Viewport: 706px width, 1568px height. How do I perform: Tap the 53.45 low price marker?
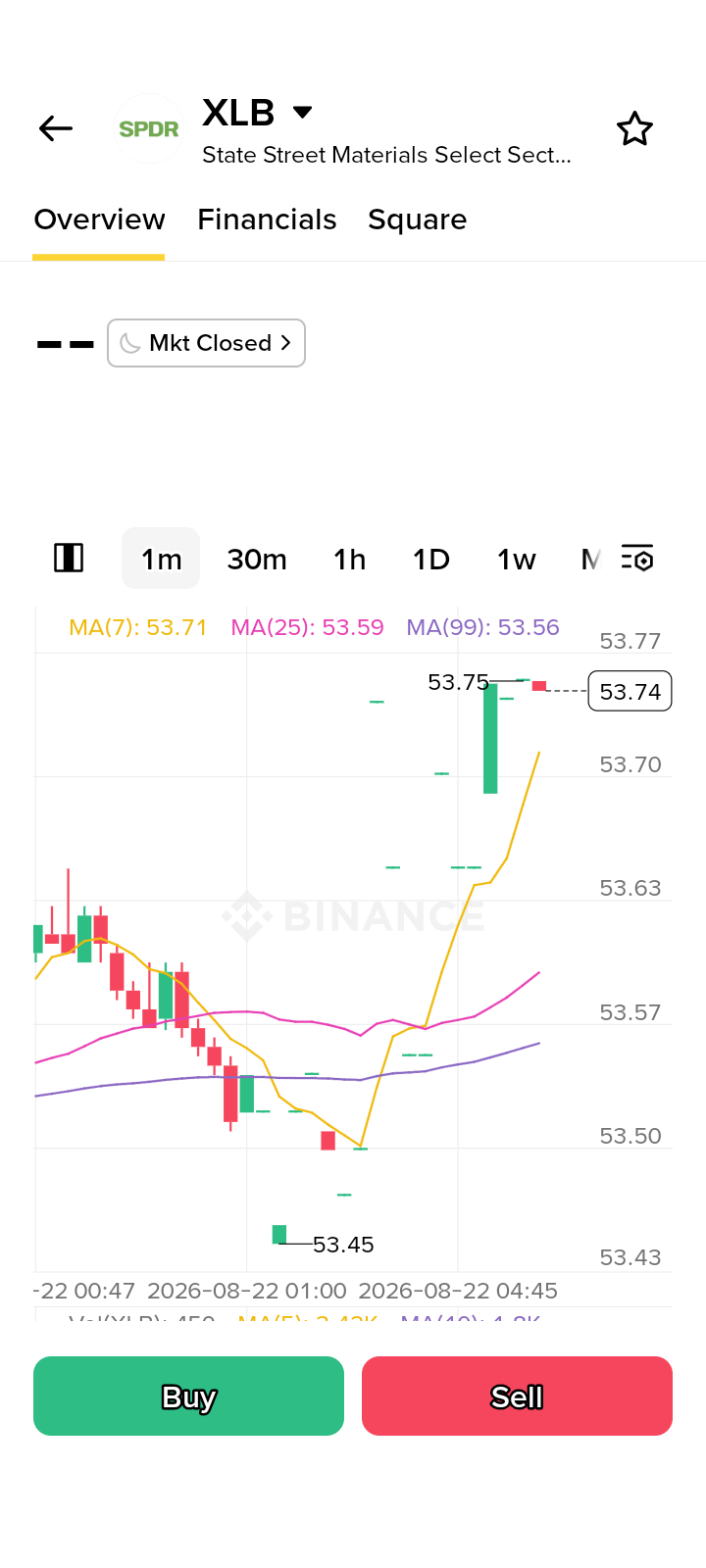[343, 1245]
